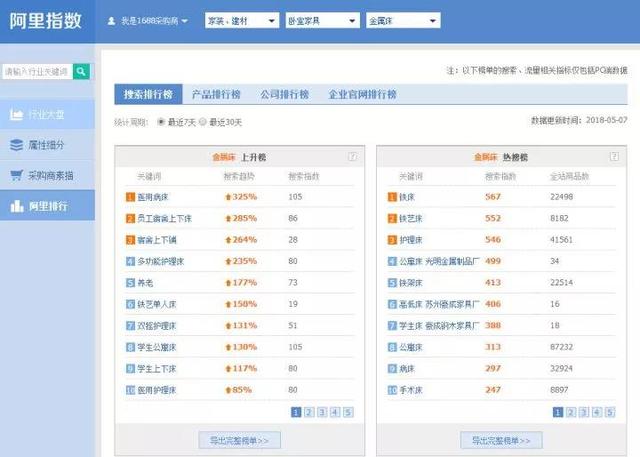Viewport: 640px width, 457px height.
Task: Click the up arrow next to 325%
Action: point(228,197)
